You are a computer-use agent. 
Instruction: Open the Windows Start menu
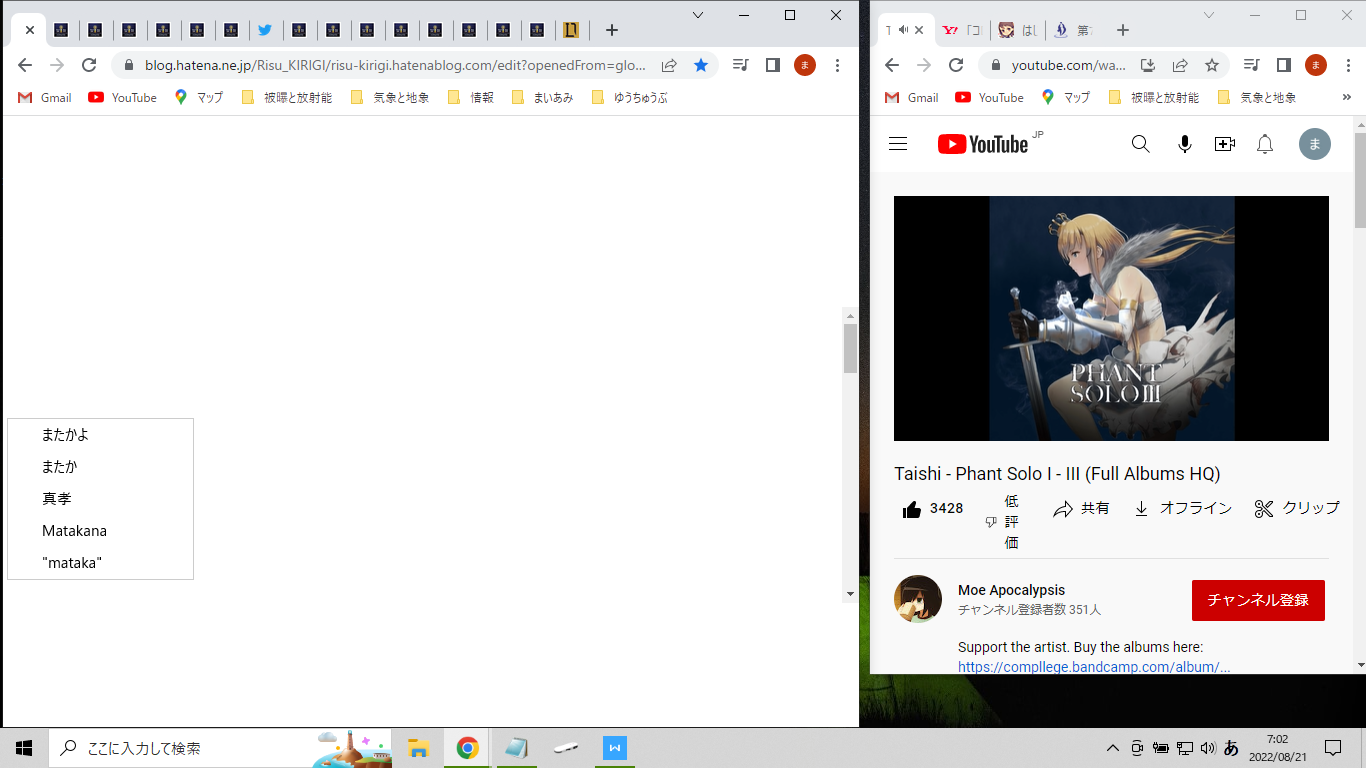24,748
